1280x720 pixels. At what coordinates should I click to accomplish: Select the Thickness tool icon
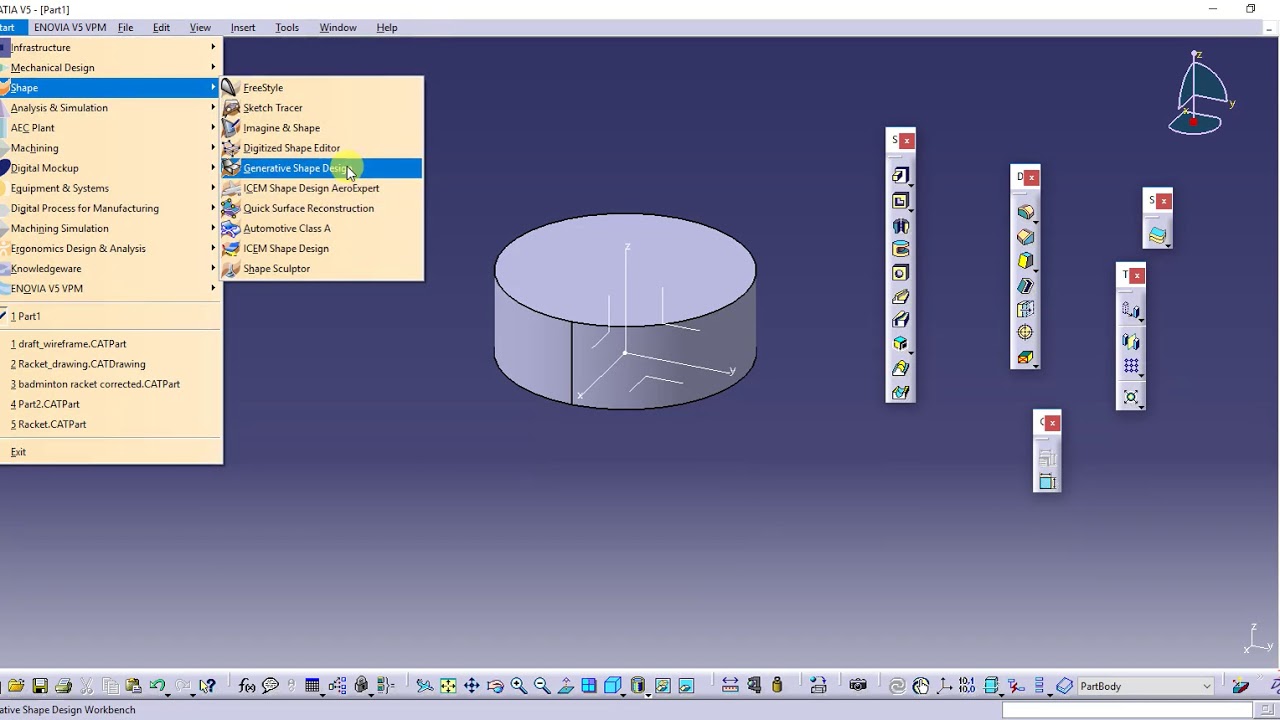click(x=1025, y=309)
